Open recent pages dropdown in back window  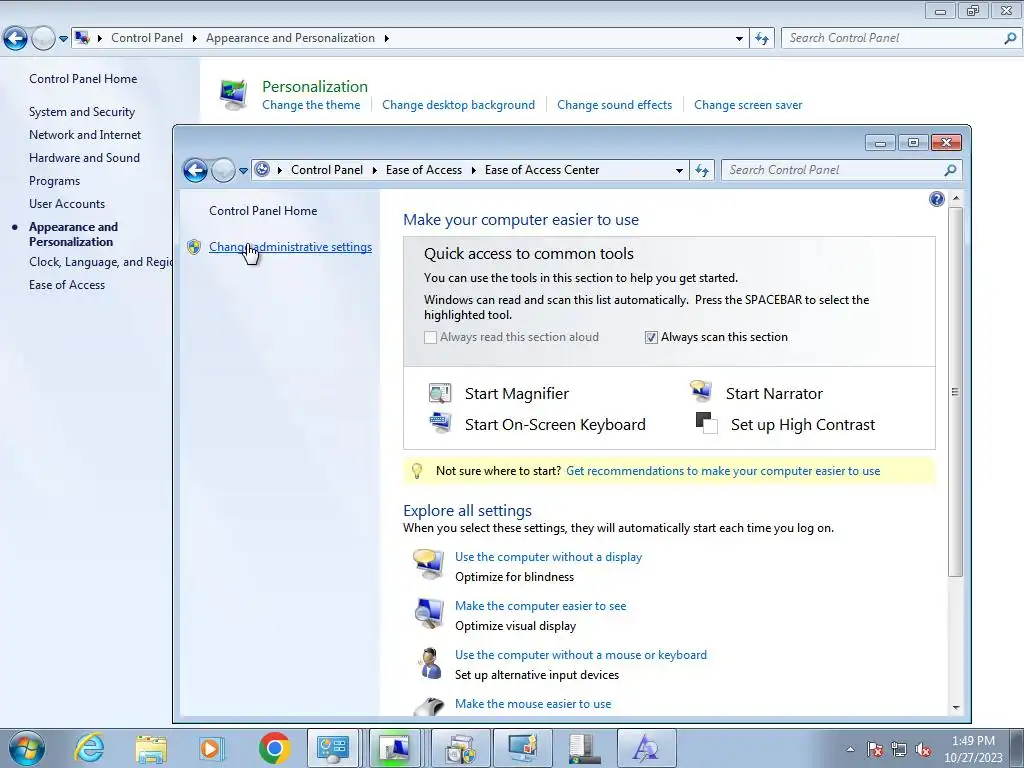(63, 39)
